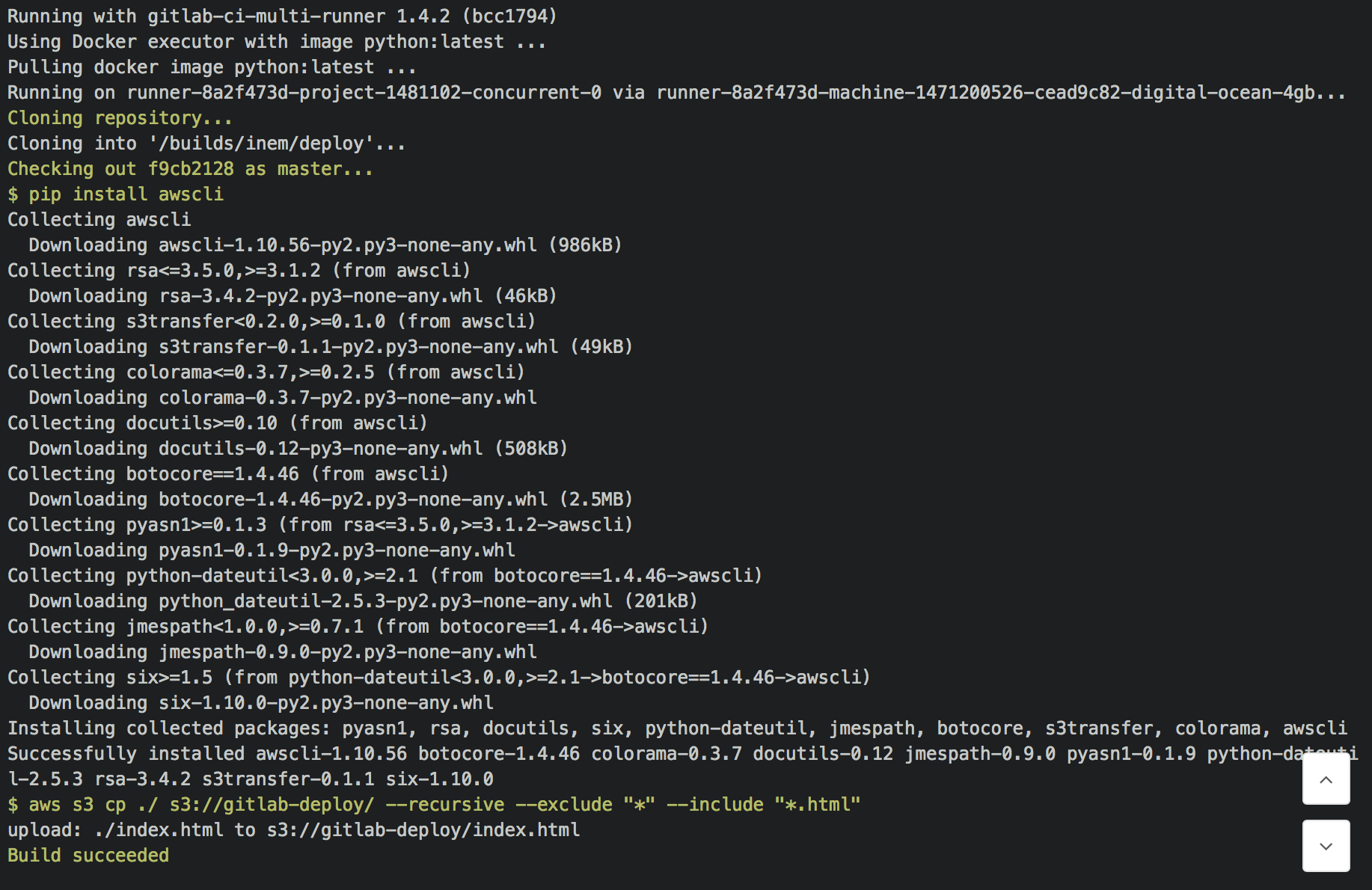Click the 'upload: ./index.html' output line
Screen dimensions: 1372x890
[293, 830]
